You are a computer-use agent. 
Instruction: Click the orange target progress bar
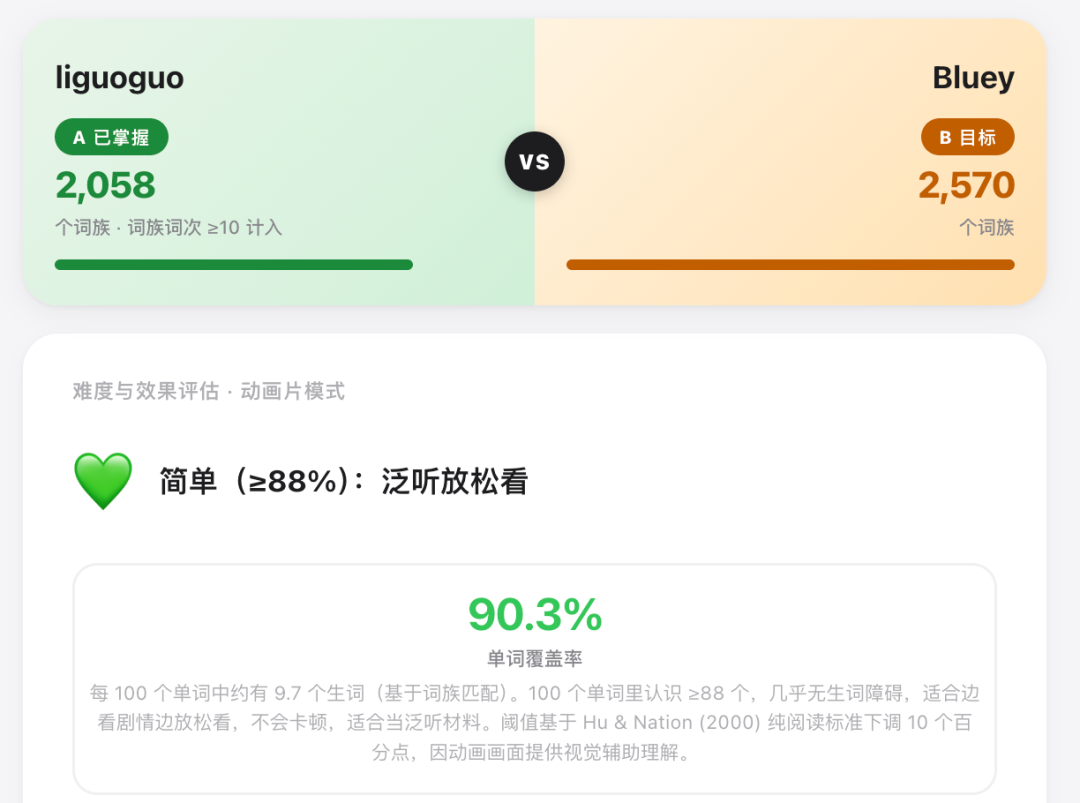[790, 265]
